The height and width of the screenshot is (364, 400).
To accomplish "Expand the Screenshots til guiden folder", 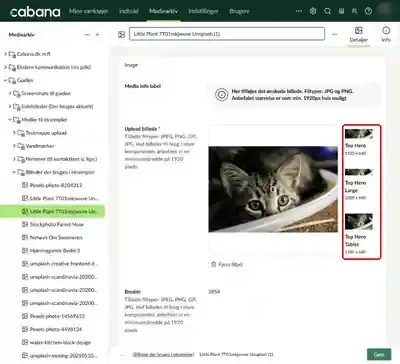I will coord(10,93).
